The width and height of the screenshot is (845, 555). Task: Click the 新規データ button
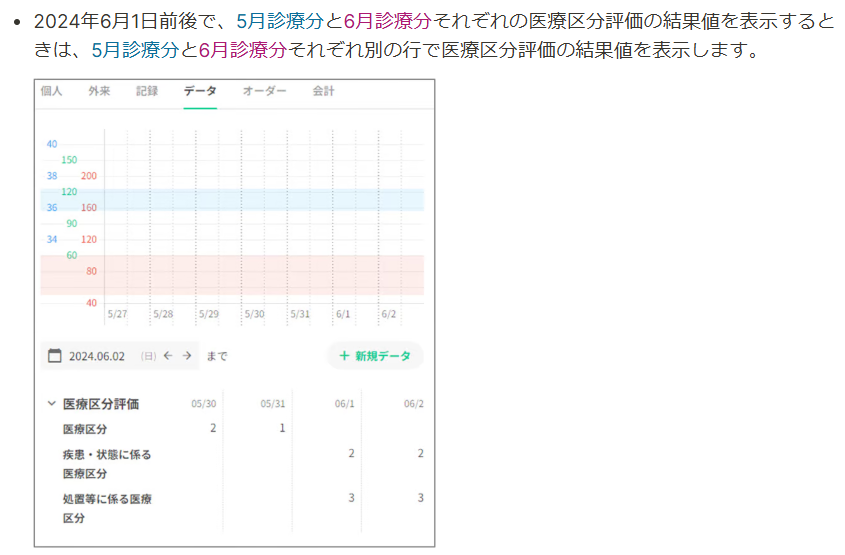tap(375, 356)
